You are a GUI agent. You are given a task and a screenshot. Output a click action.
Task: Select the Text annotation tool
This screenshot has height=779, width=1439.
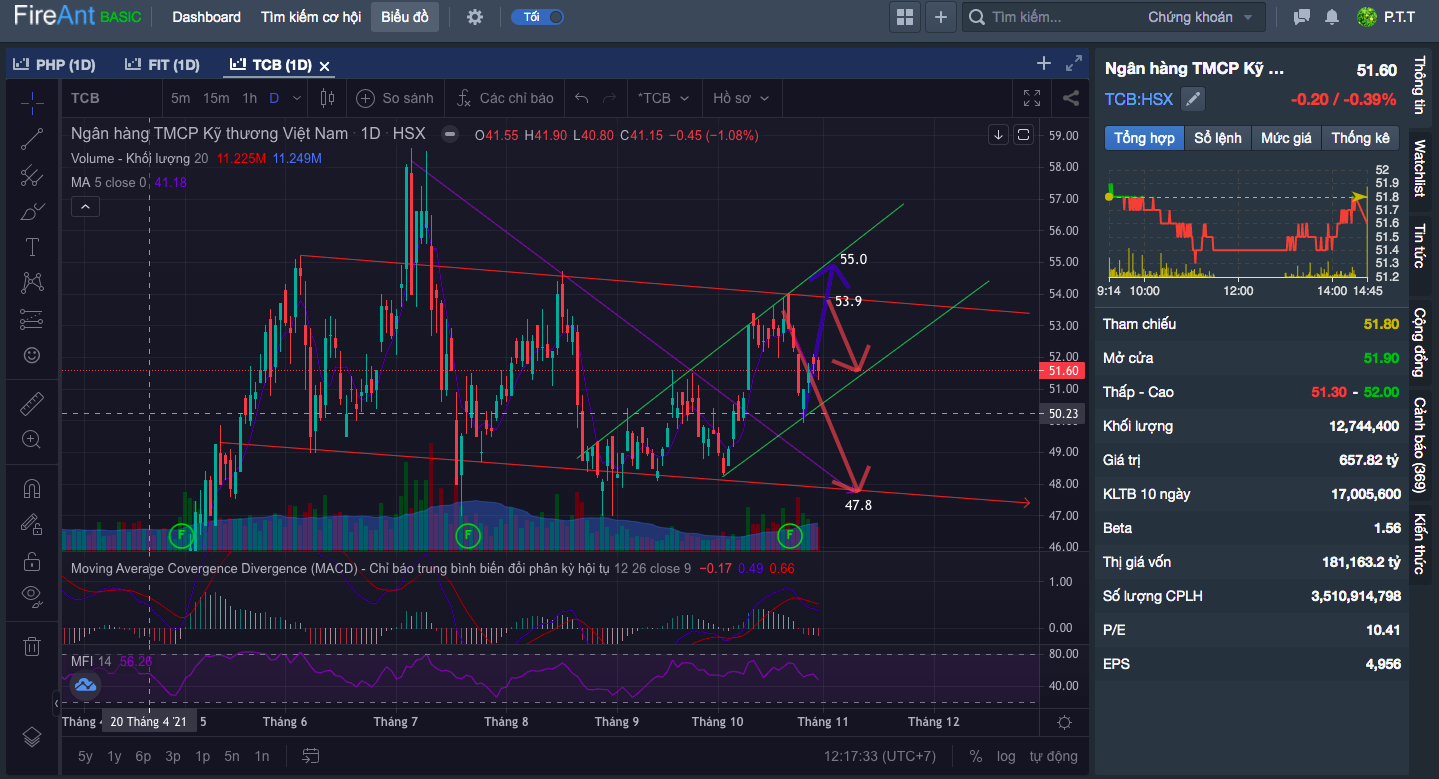[32, 247]
